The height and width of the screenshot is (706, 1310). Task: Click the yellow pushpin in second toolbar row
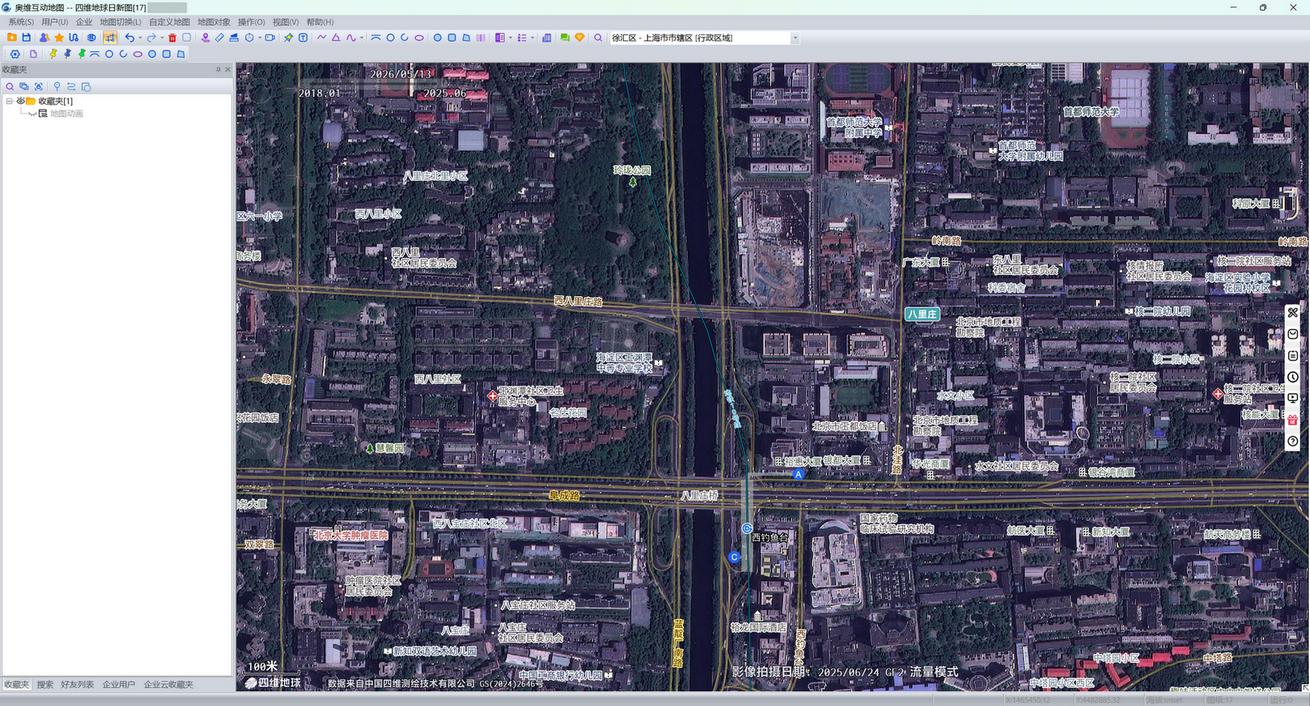coord(53,54)
